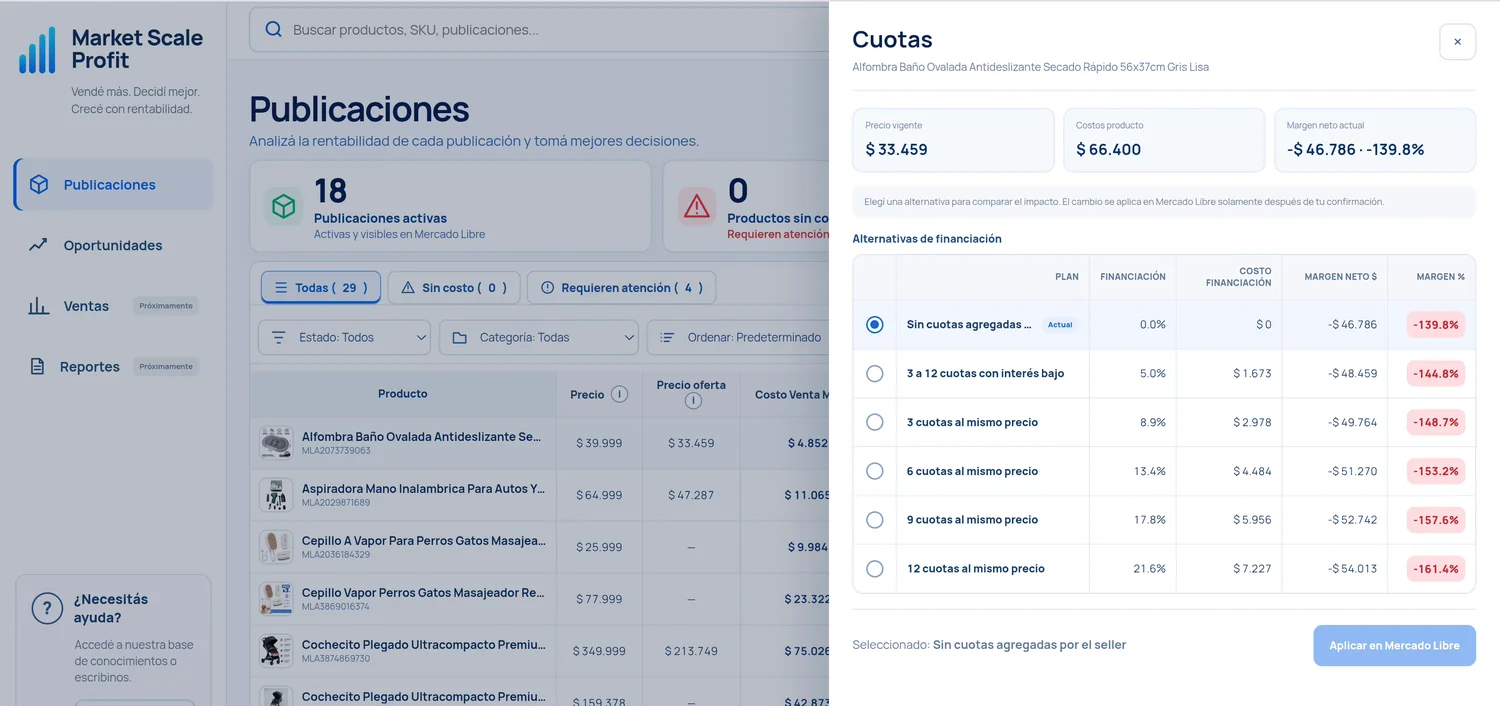Click the Aspiradora Mano Inalambrica product title
The width and height of the screenshot is (1500, 706).
coord(424,489)
